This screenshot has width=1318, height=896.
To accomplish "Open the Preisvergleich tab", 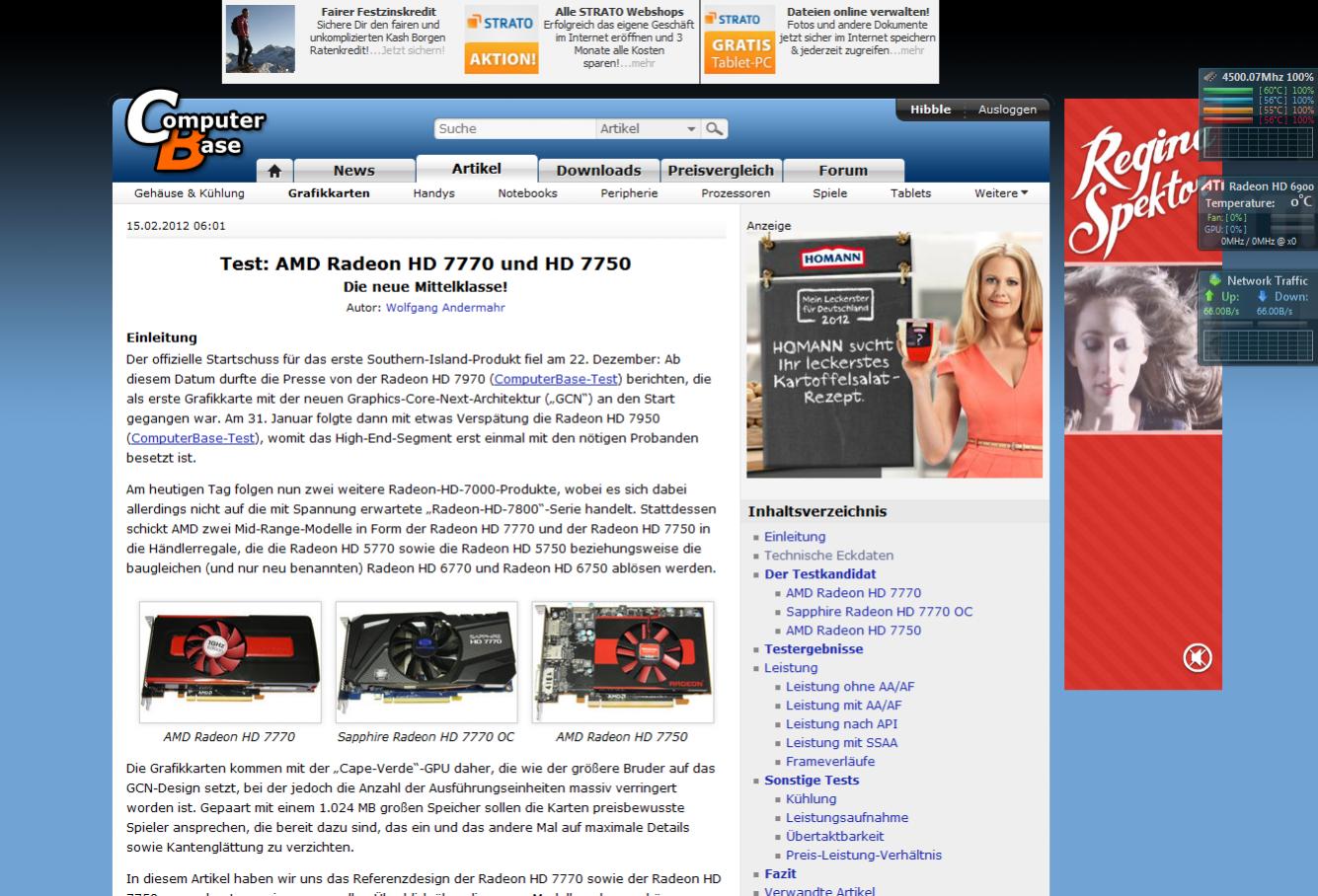I will click(721, 170).
